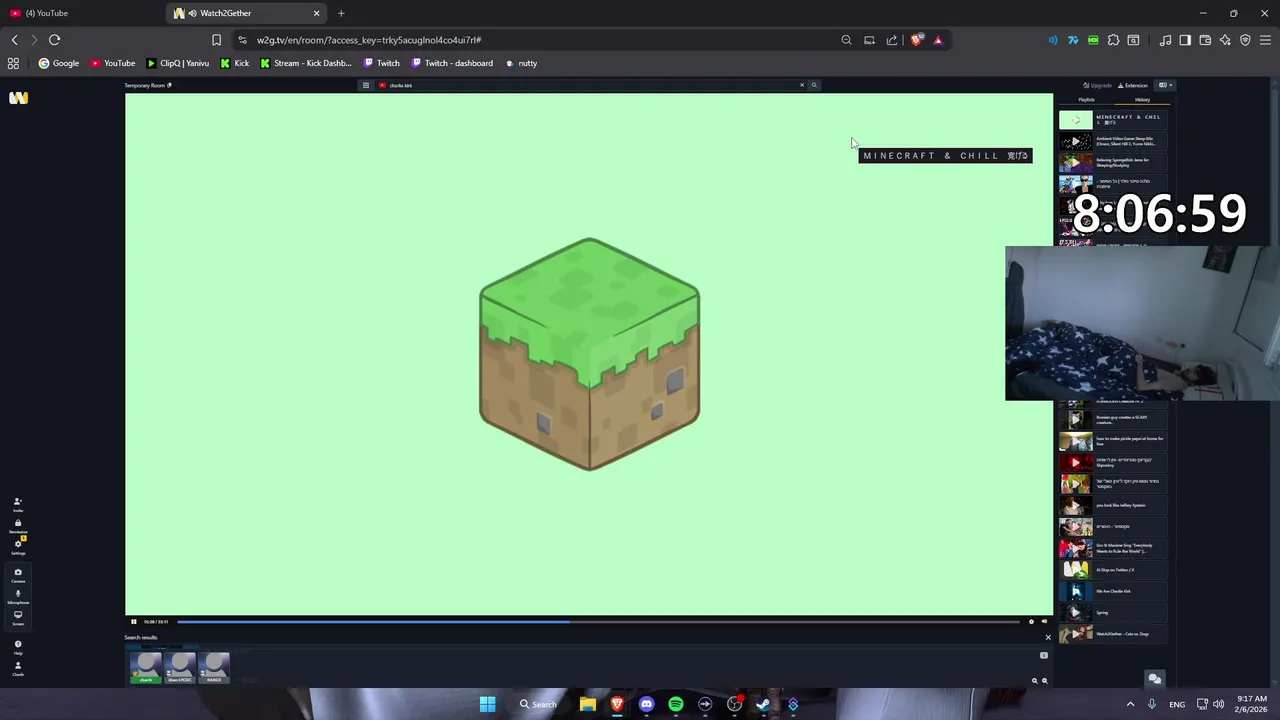Open video player settings gear
Screen dimensions: 1280x720
point(1031,622)
